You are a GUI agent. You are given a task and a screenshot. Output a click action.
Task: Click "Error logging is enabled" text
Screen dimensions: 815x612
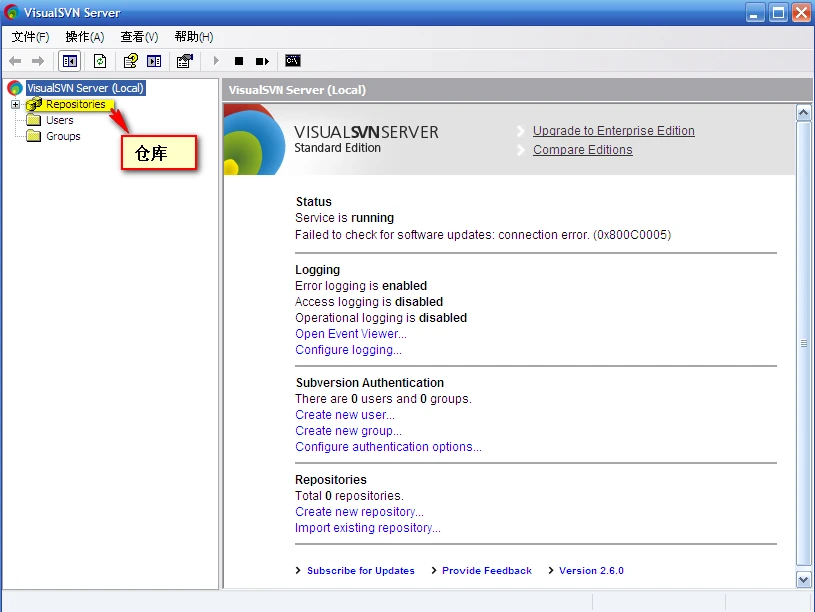(x=361, y=286)
